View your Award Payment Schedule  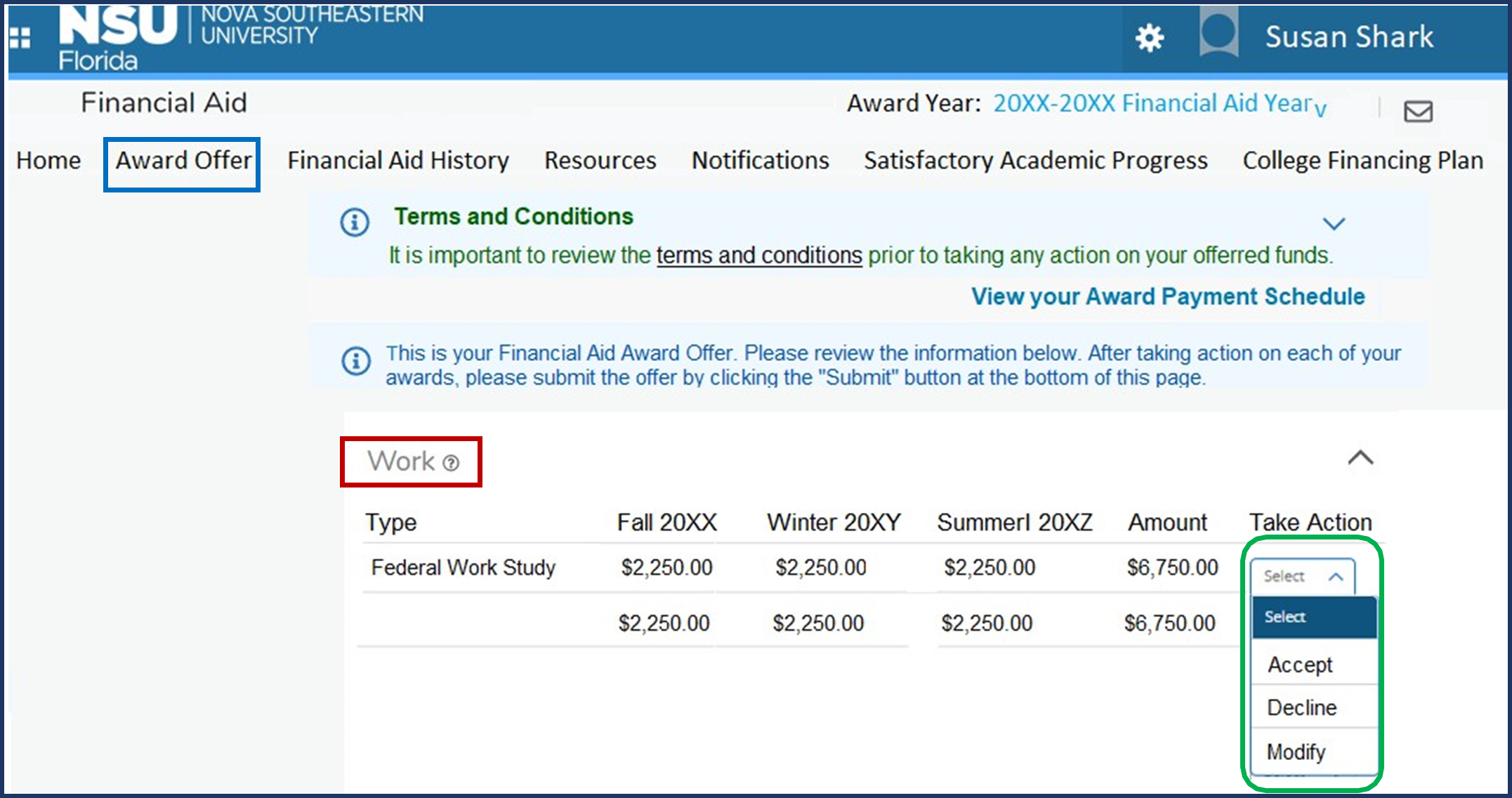1168,296
